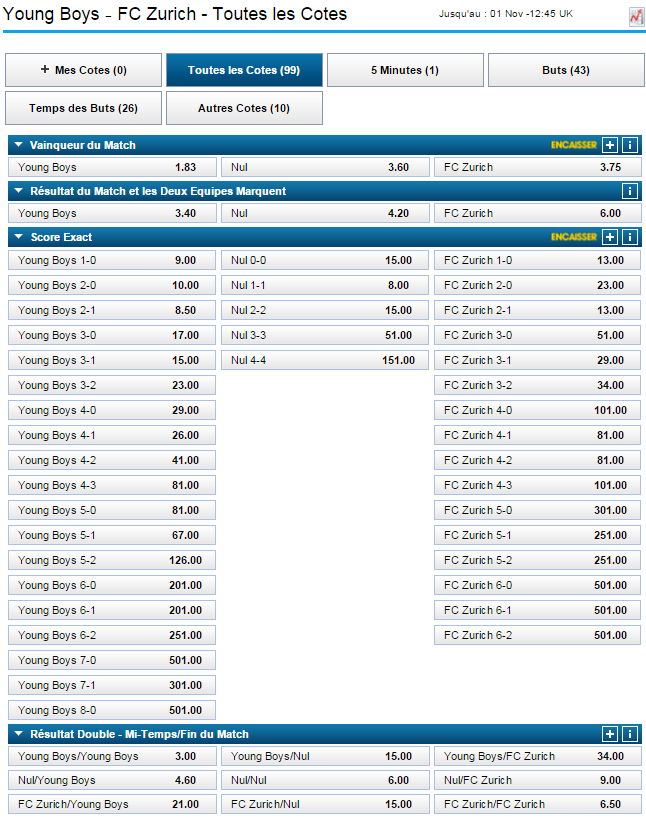Choose Nul/FC Zurich at 9.00
This screenshot has height=818, width=646.
pyautogui.click(x=537, y=780)
